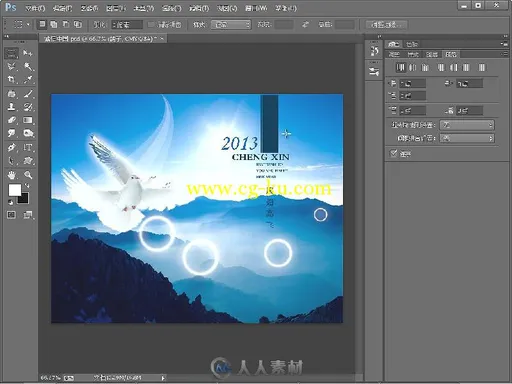Screen dimensions: 512x384
Task: Open the Window (W) menu
Action: pos(256,8)
